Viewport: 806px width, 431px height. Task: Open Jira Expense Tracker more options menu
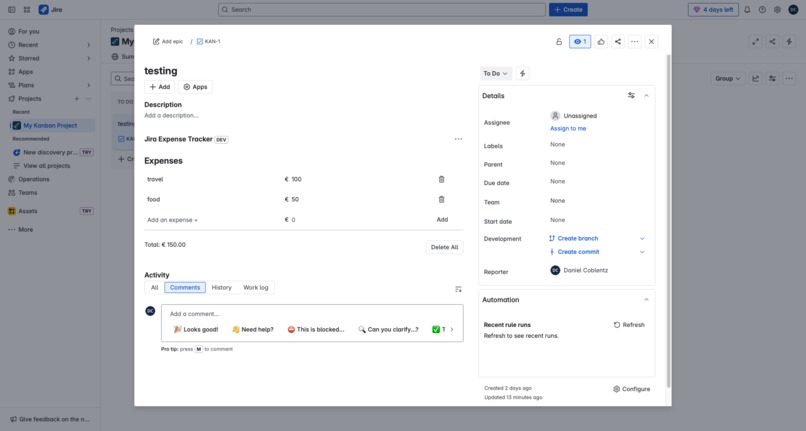pyautogui.click(x=458, y=139)
